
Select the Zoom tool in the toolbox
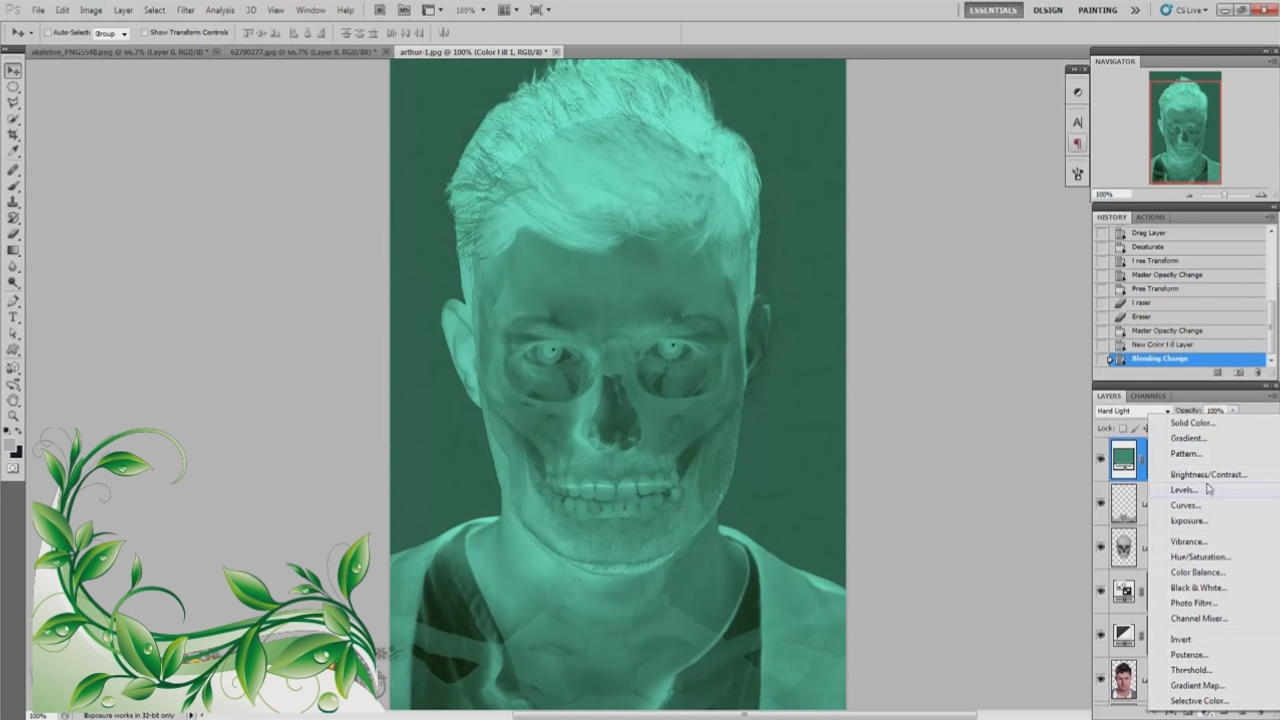[13, 415]
